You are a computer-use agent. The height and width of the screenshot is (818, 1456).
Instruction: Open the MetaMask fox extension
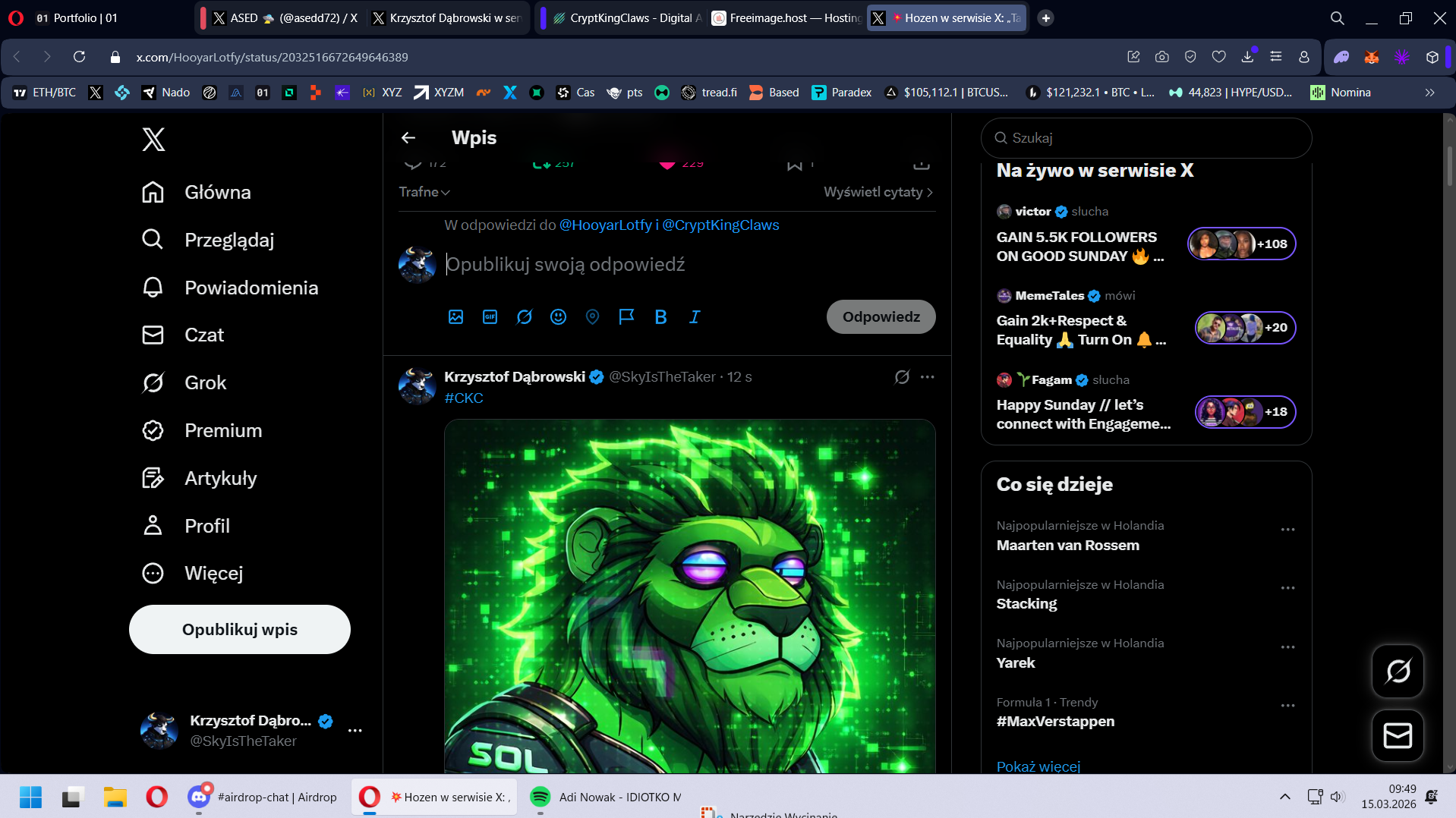1371,57
